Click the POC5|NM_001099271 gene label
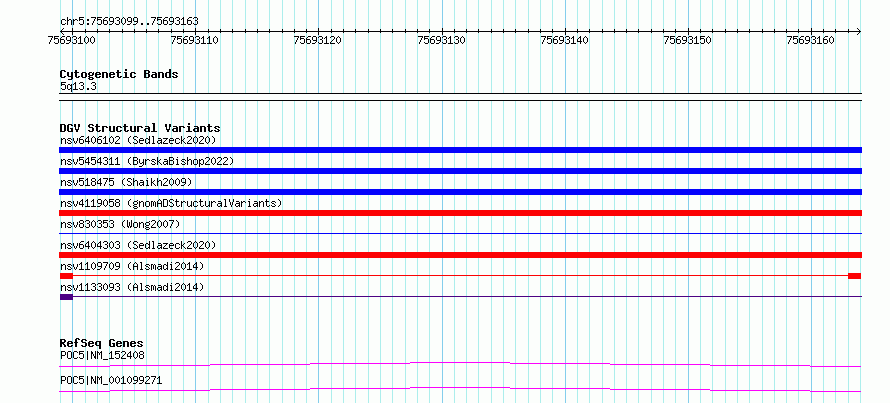 point(111,380)
